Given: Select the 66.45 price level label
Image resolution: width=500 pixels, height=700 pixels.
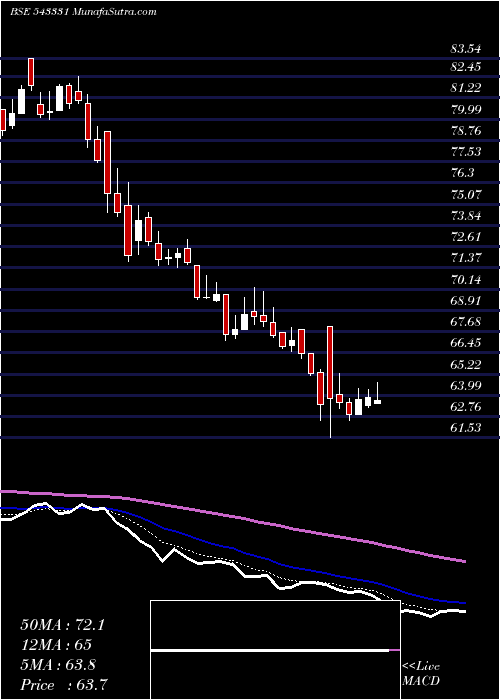Looking at the screenshot, I should [x=466, y=343].
